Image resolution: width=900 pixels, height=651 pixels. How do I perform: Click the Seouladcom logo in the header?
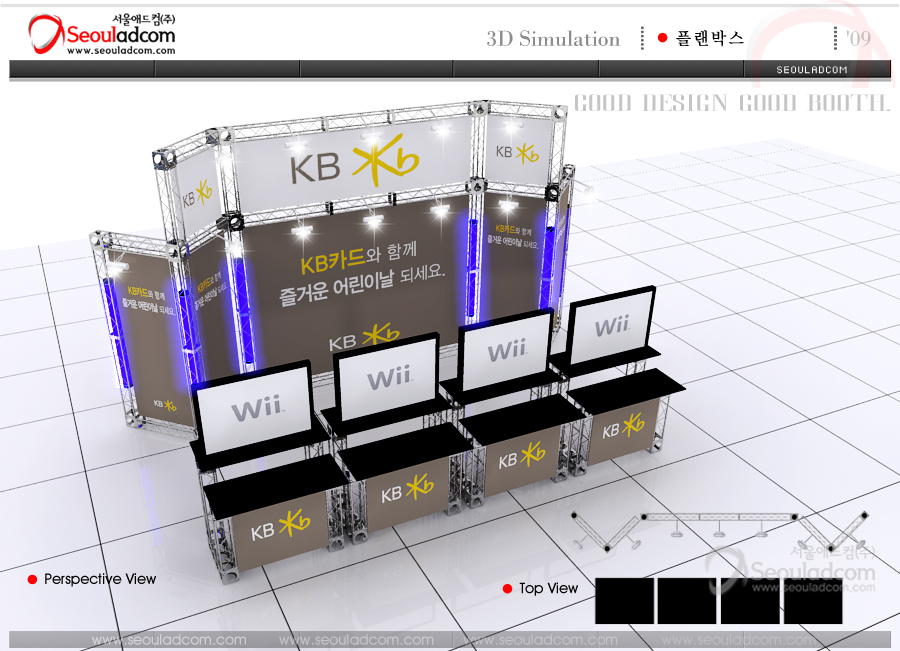coord(102,34)
